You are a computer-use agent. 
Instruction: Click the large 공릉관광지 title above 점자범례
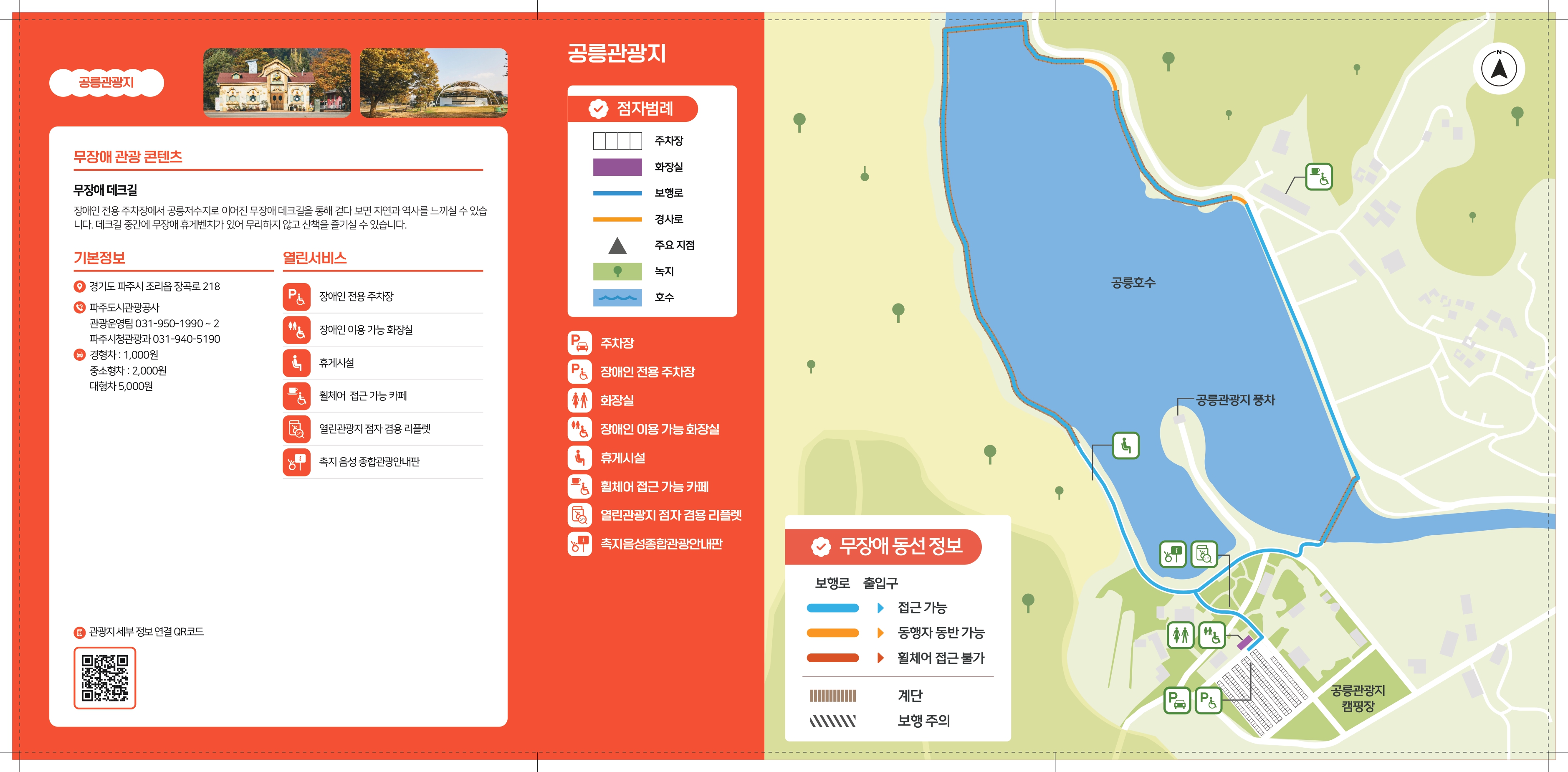tap(617, 53)
